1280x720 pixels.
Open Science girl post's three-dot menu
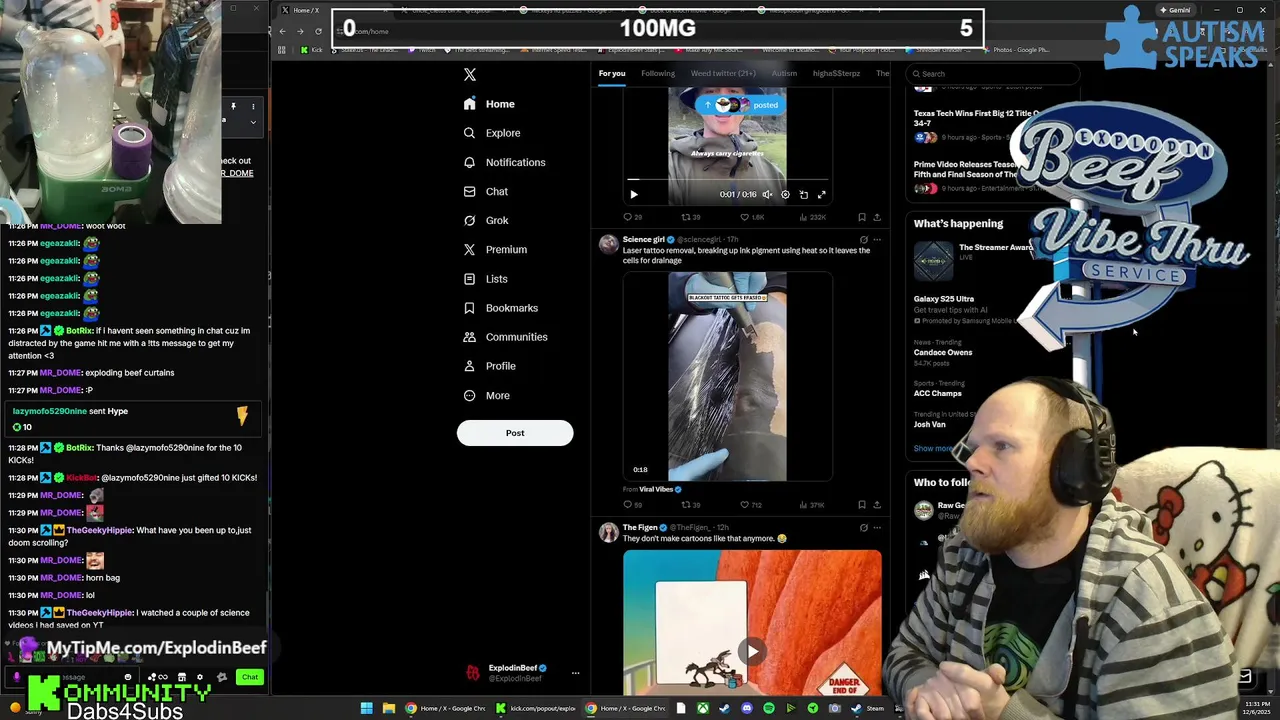coord(877,240)
